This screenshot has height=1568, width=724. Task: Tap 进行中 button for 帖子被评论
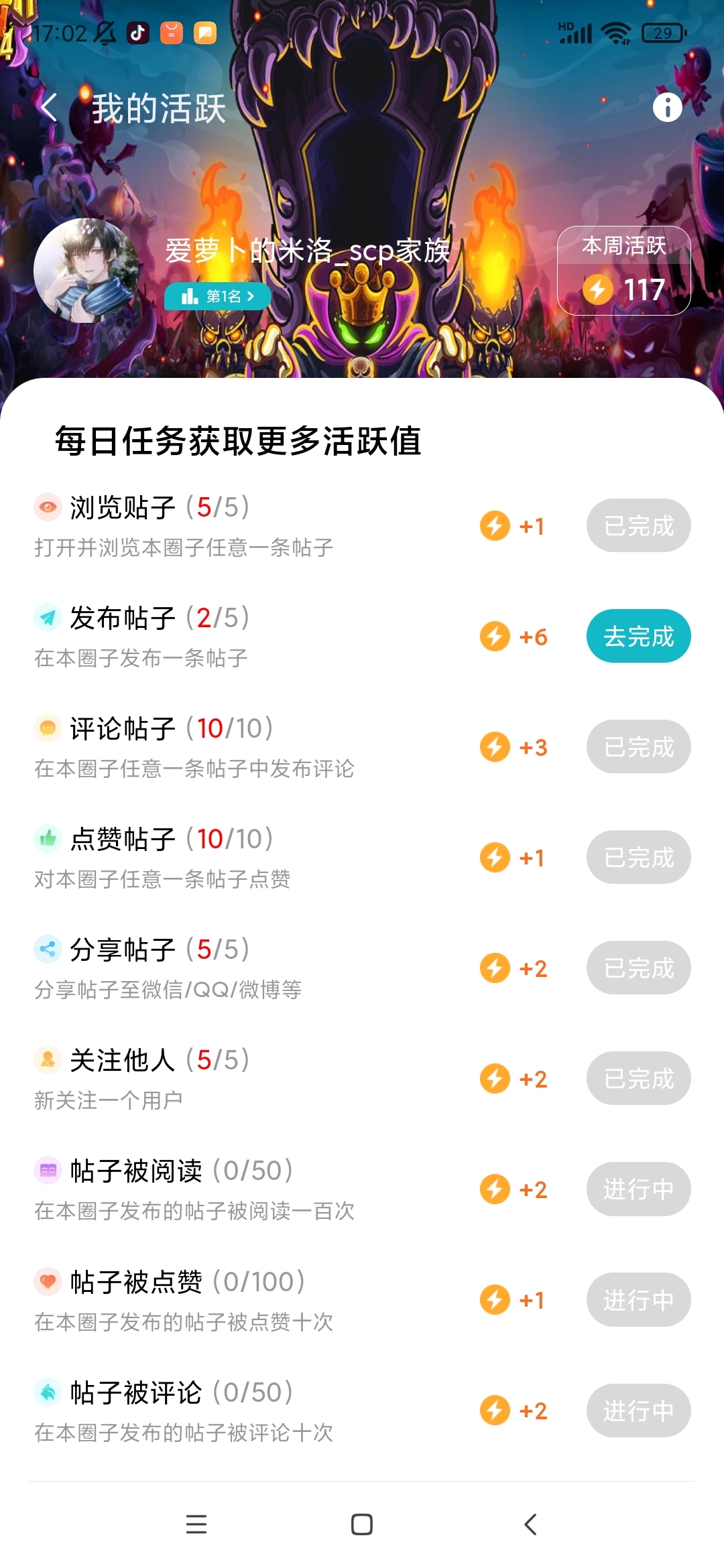638,1411
